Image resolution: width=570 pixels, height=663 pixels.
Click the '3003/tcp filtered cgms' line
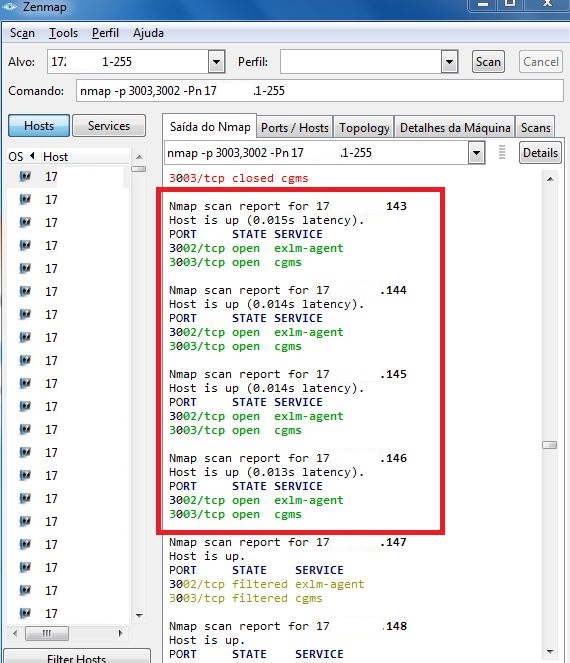(246, 598)
